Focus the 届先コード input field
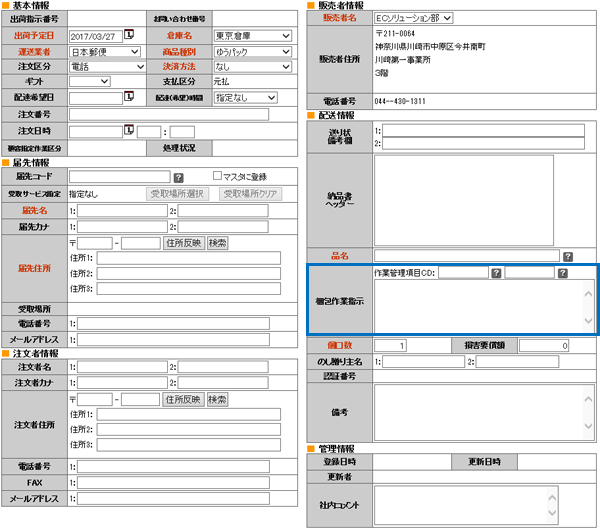Viewport: 600px width, 531px height. point(119,177)
